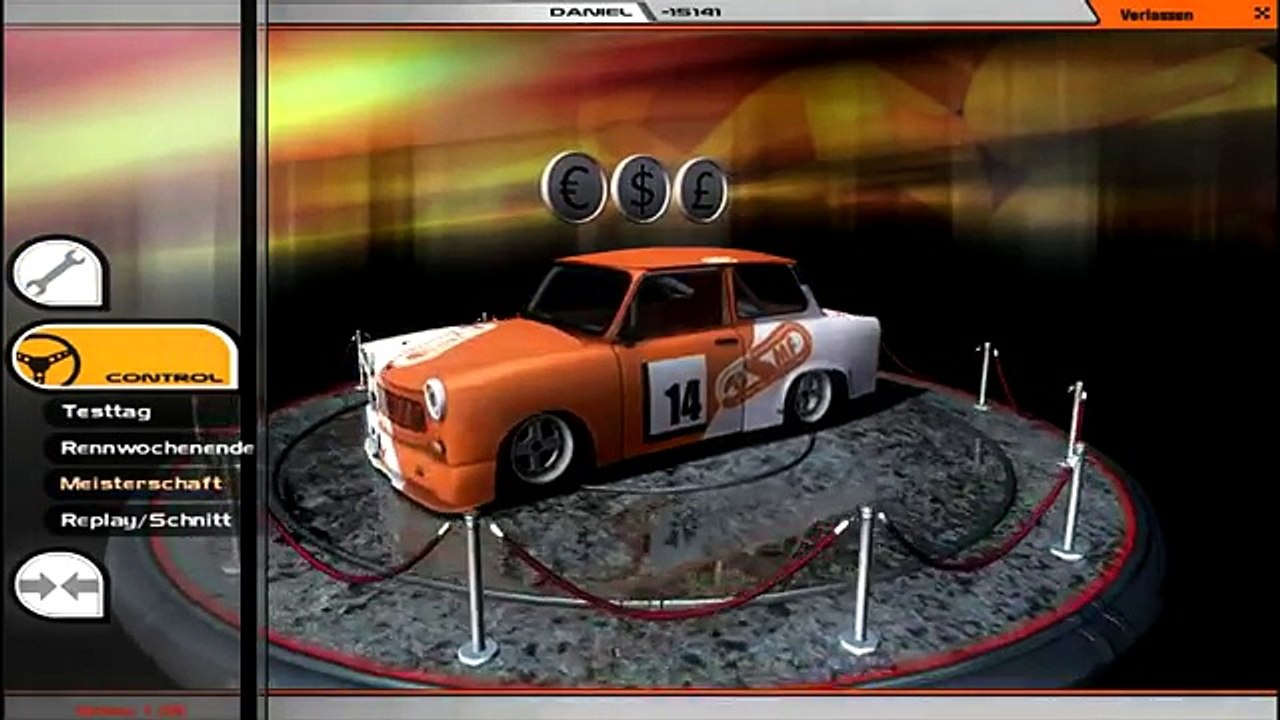Select the steering wheel Control button
This screenshot has width=1280, height=720.
(x=124, y=356)
